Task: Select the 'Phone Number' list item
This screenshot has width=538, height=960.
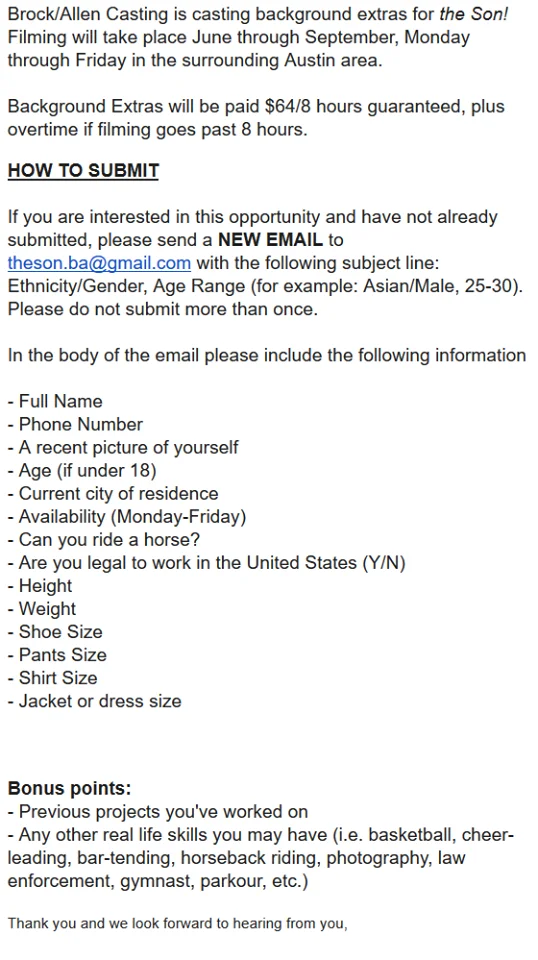Action: pos(75,424)
